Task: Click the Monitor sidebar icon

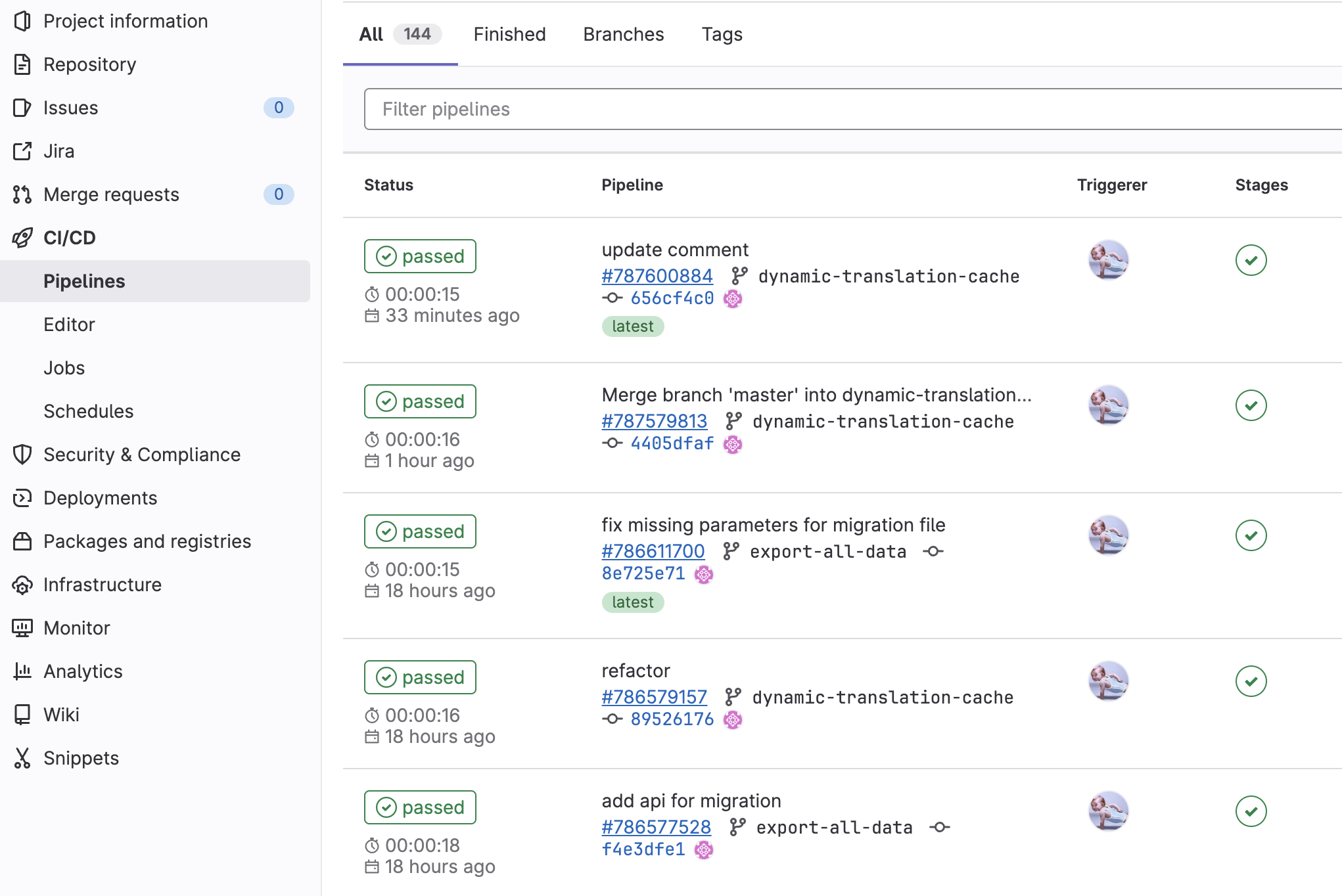Action: (x=22, y=628)
